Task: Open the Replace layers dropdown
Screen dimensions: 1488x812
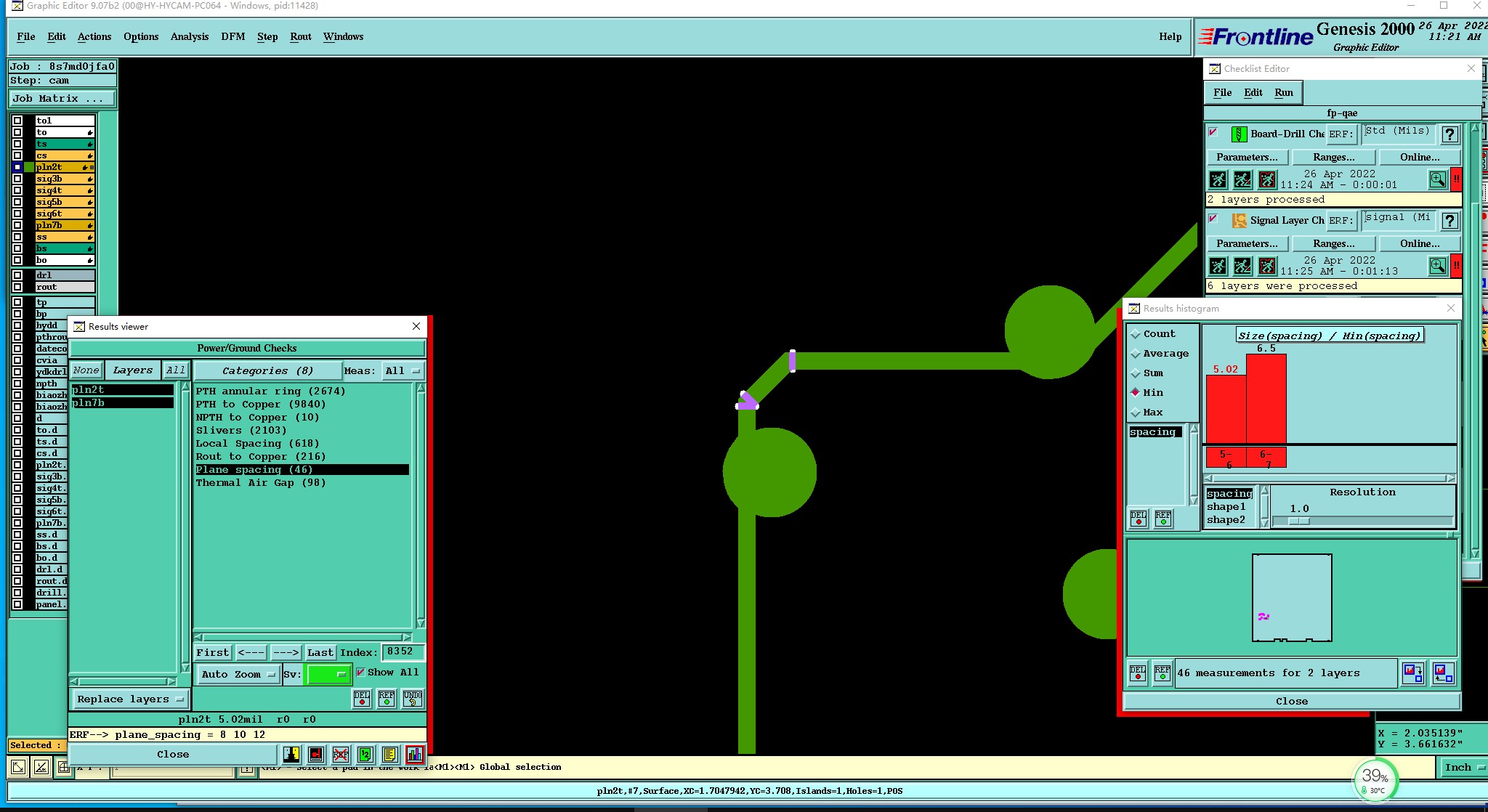Action: tap(130, 699)
